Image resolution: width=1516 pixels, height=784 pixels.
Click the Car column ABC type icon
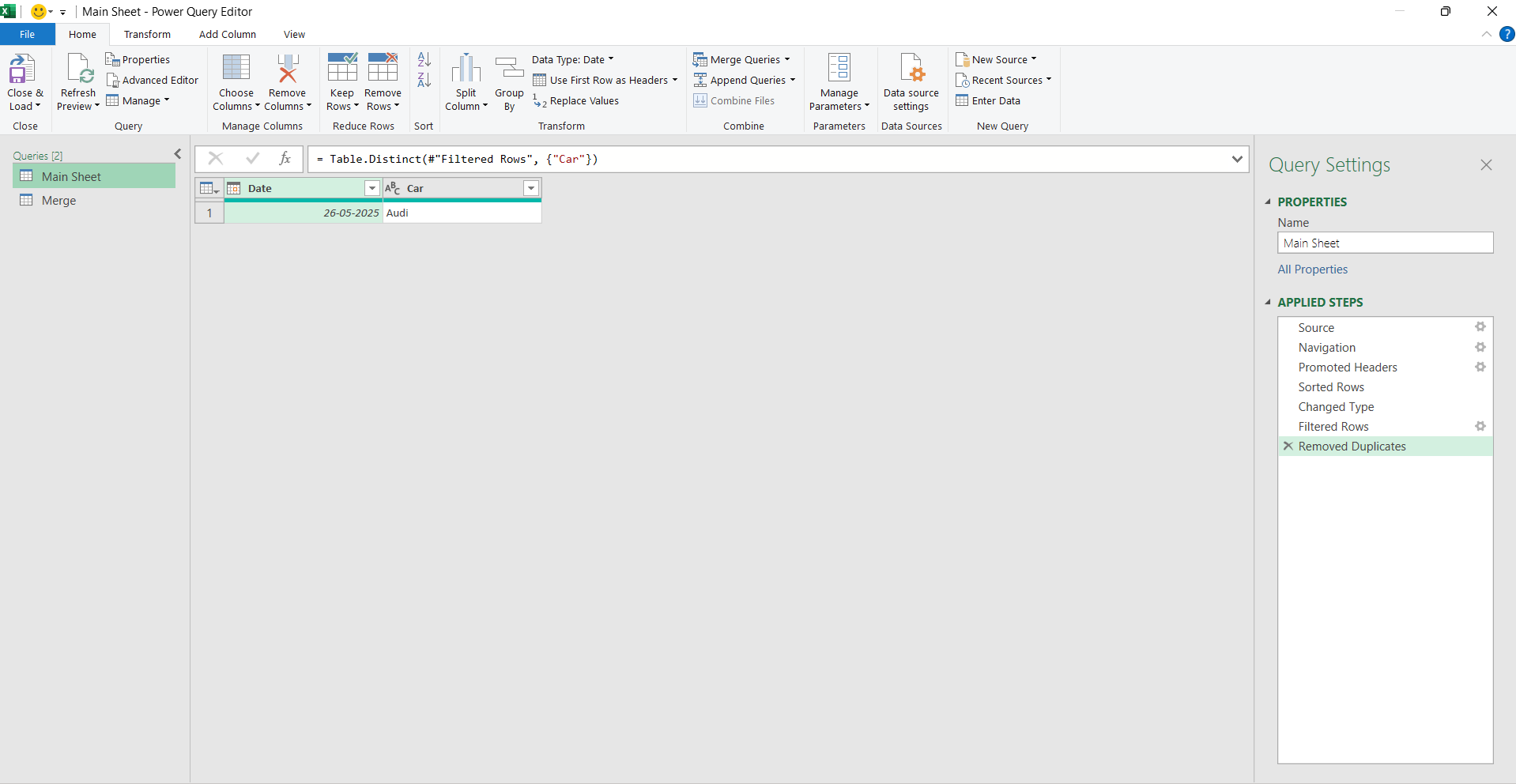pyautogui.click(x=393, y=188)
